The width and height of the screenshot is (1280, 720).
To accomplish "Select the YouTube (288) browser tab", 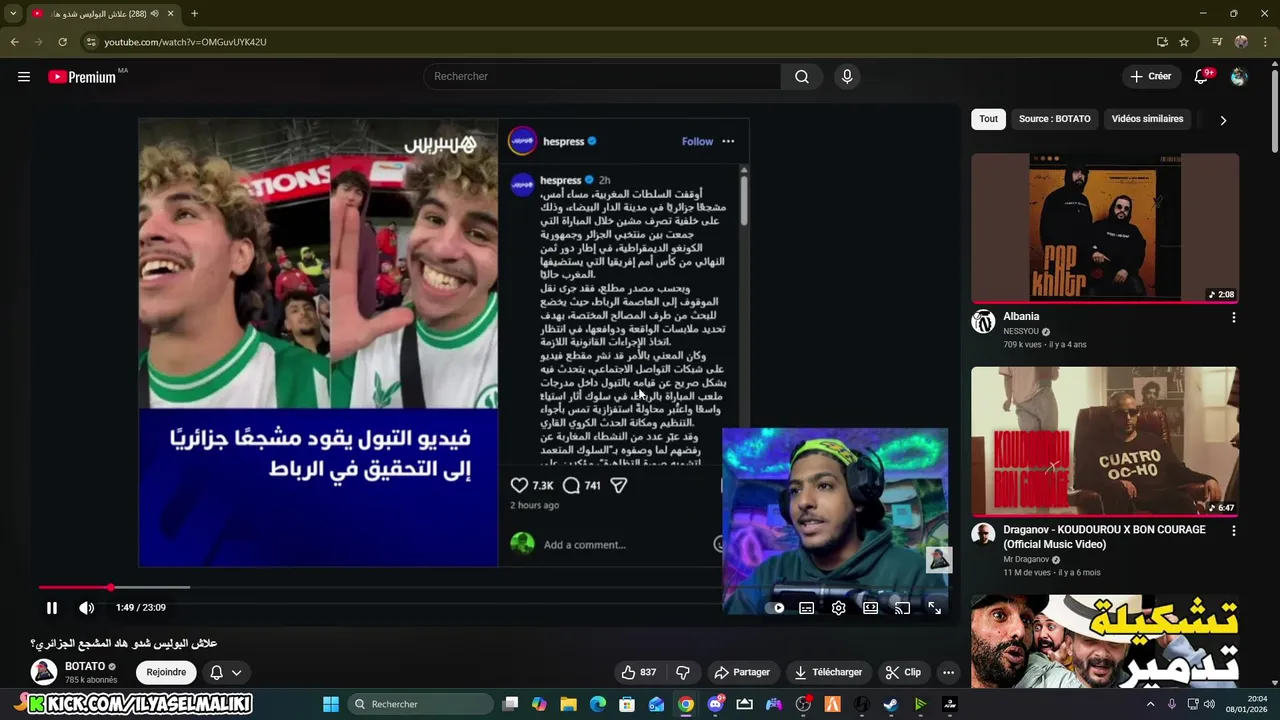I will pos(102,14).
